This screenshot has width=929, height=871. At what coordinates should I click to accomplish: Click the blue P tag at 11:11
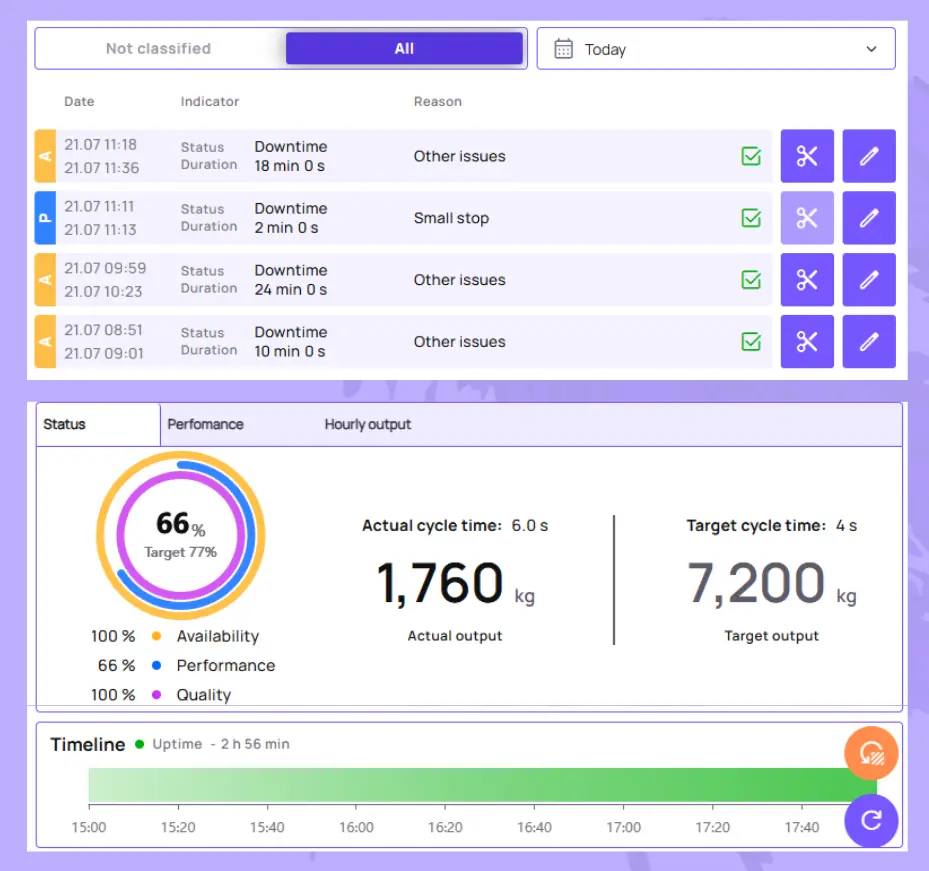click(45, 218)
